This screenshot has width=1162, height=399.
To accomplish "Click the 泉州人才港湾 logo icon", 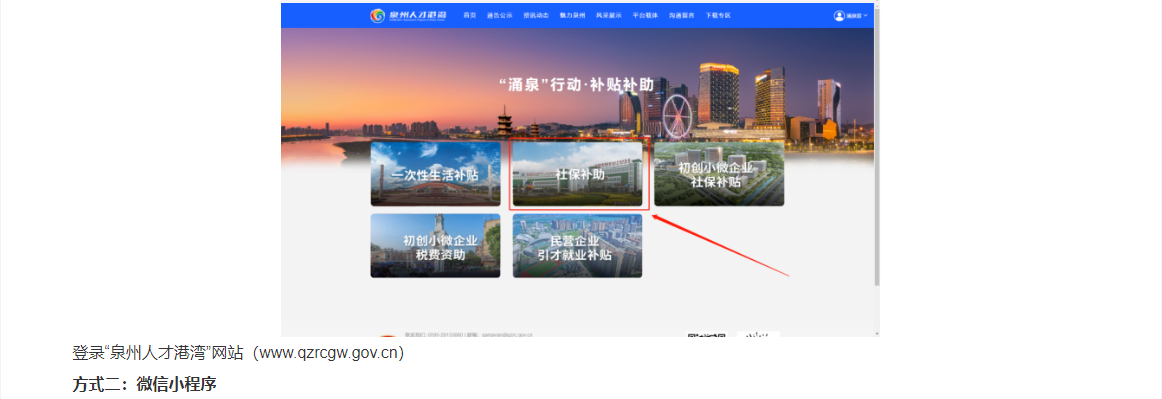I will 378,16.
